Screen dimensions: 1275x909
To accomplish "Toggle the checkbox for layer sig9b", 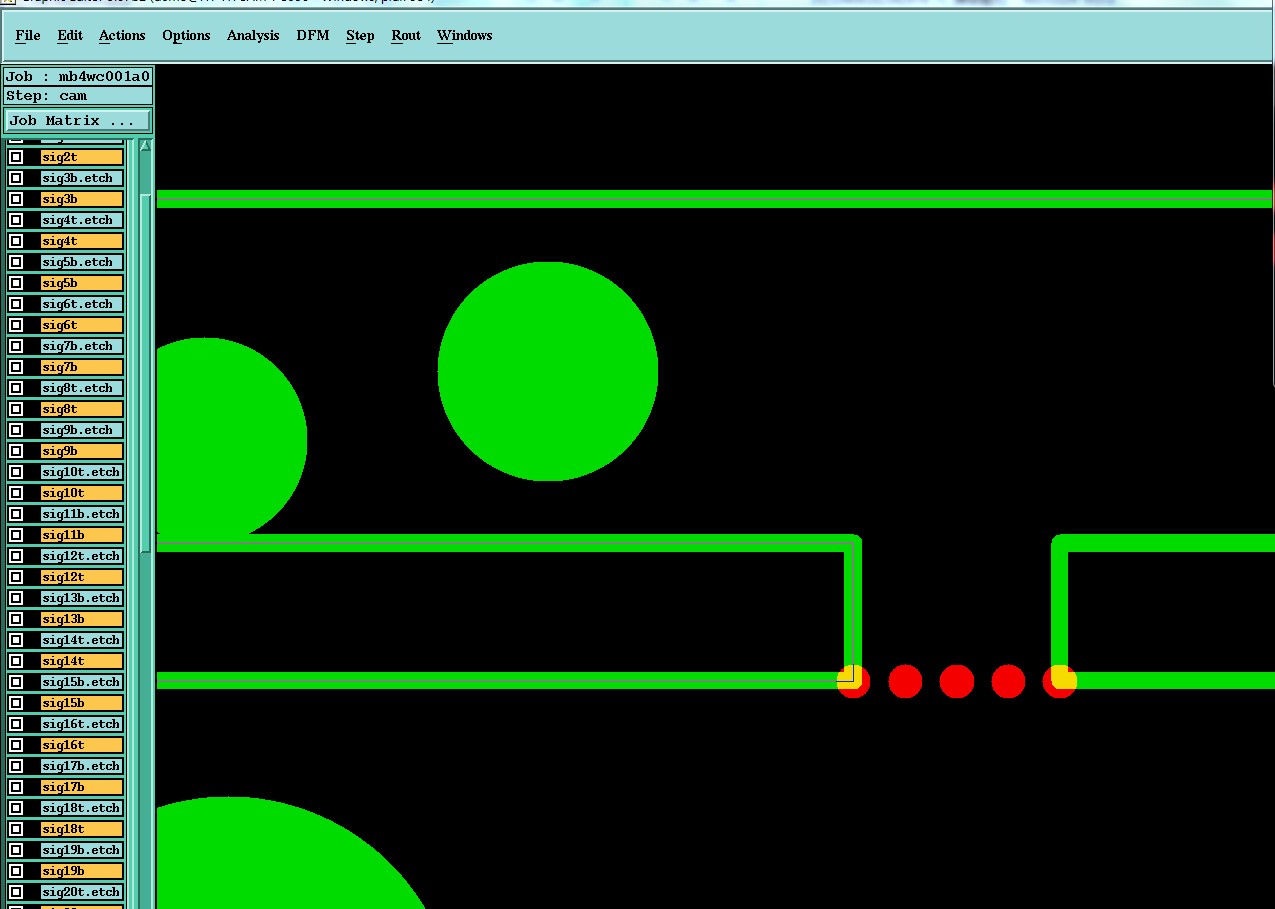I will tap(16, 451).
